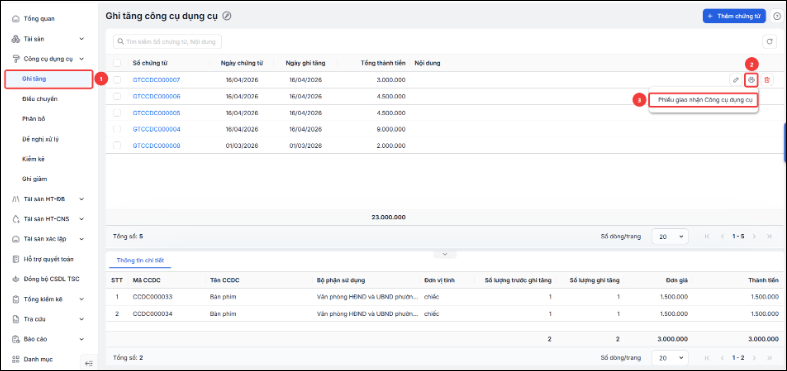
Task: Expand the Tổng kiểm kê chevron
Action: coord(82,299)
